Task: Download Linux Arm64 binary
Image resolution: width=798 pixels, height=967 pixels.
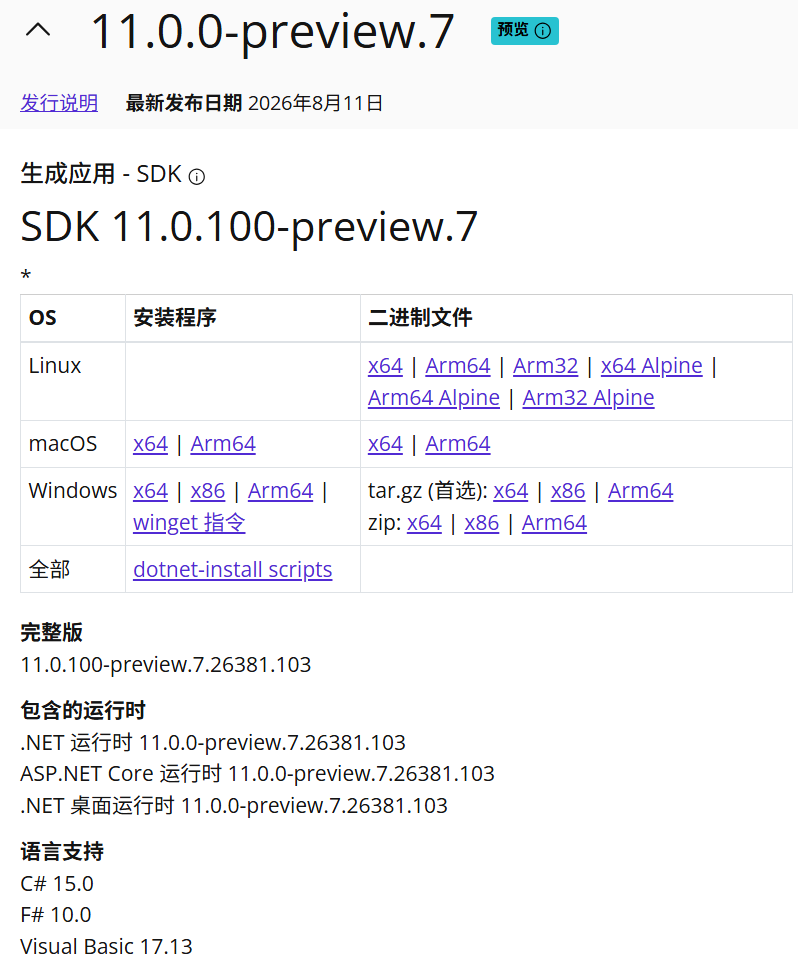Action: (458, 366)
